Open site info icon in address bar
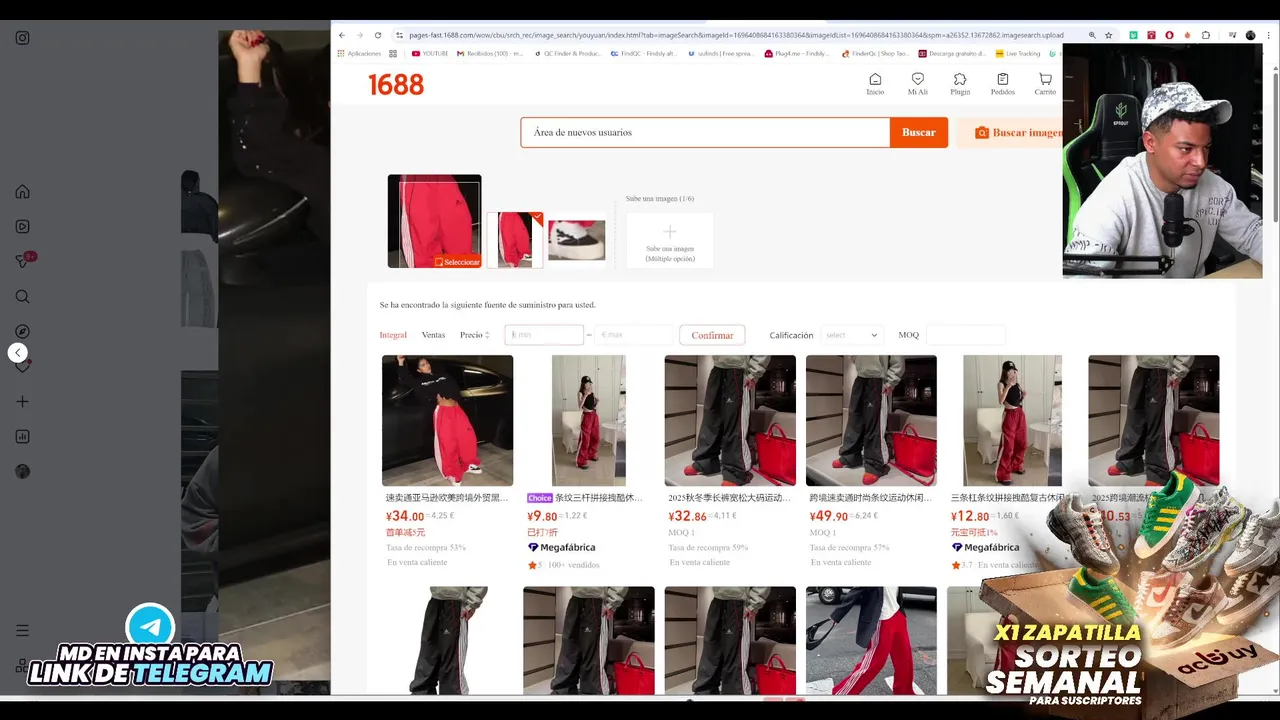1280x720 pixels. (x=399, y=35)
